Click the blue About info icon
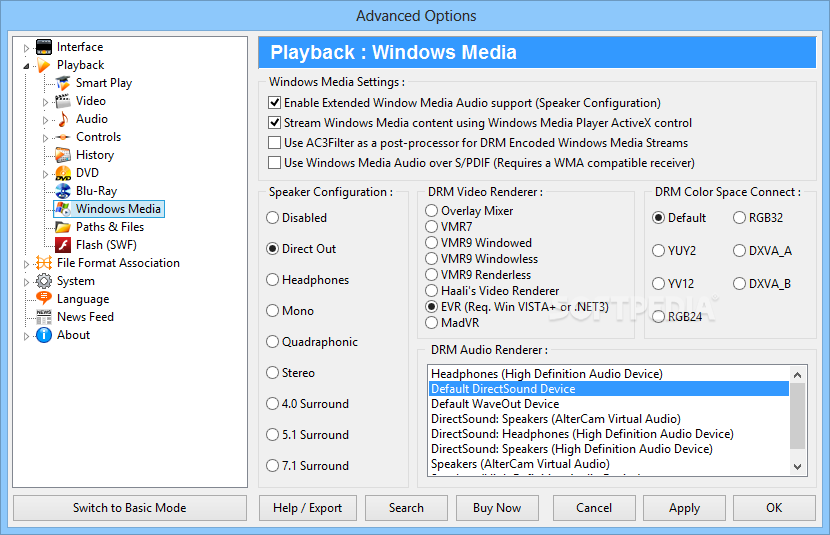The height and width of the screenshot is (535, 830). pos(44,335)
